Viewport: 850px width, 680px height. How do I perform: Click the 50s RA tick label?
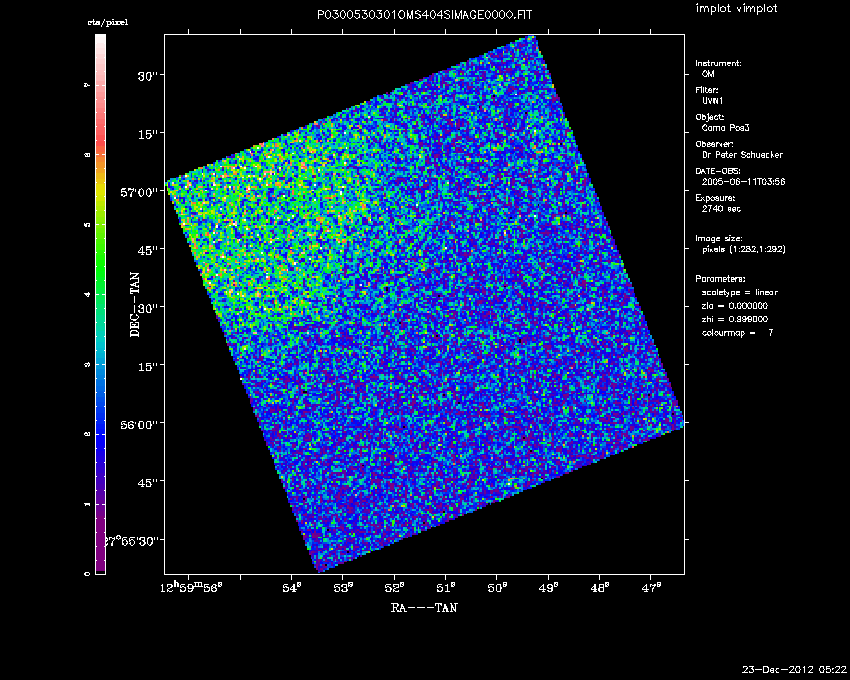pos(497,588)
